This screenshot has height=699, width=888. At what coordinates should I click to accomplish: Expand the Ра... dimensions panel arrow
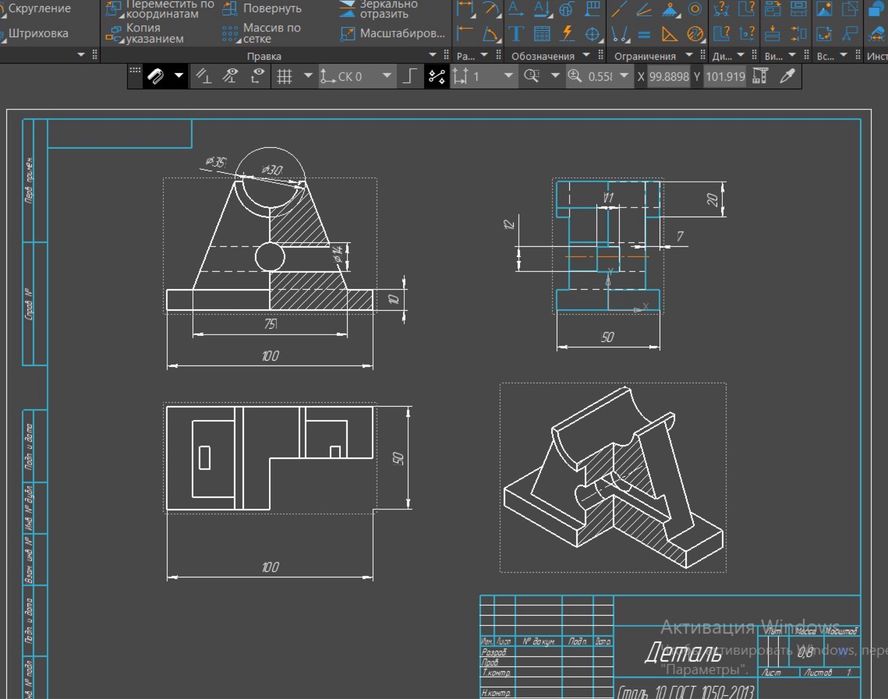(x=484, y=55)
